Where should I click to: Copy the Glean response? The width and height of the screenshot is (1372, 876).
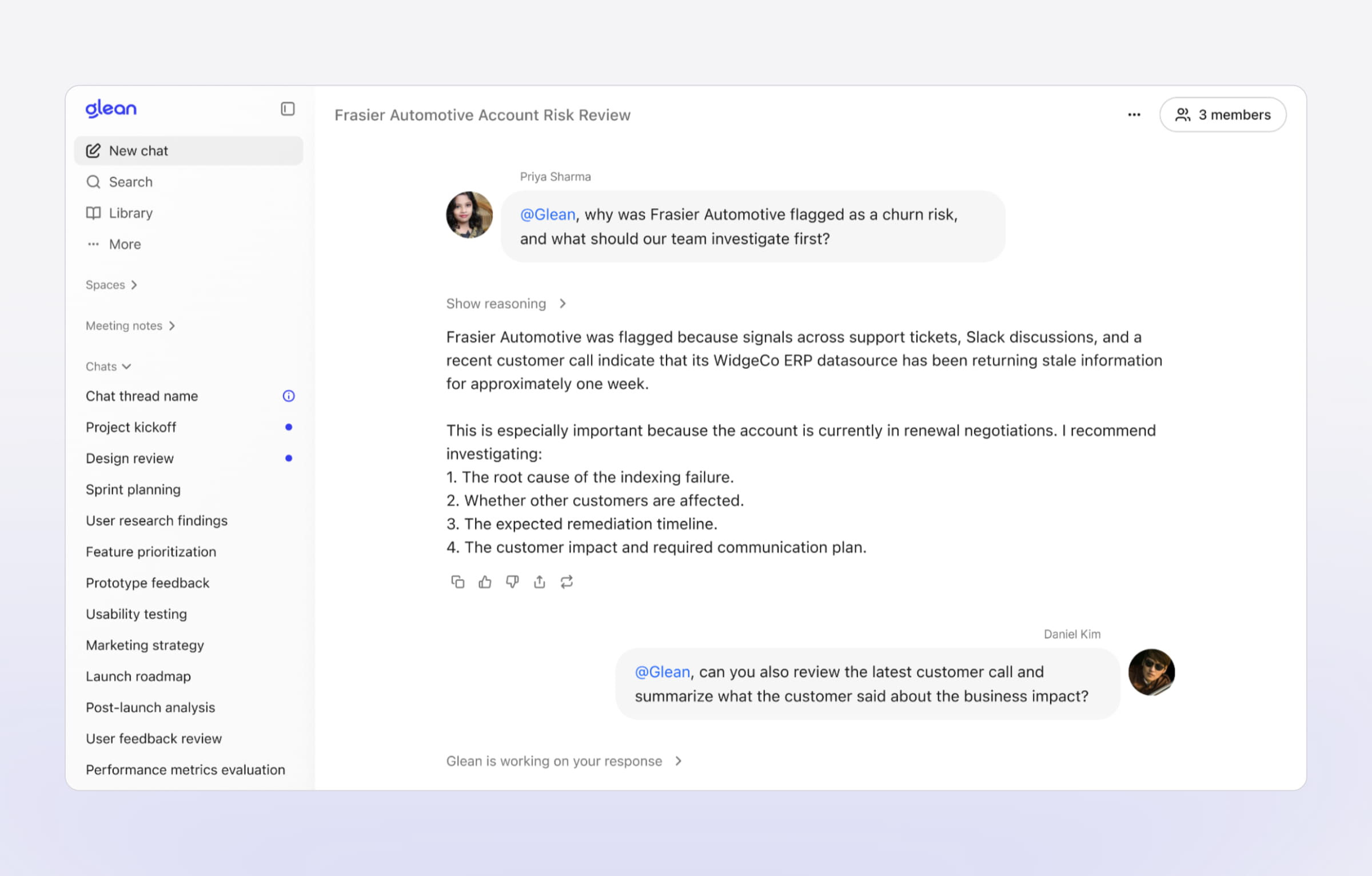(457, 582)
